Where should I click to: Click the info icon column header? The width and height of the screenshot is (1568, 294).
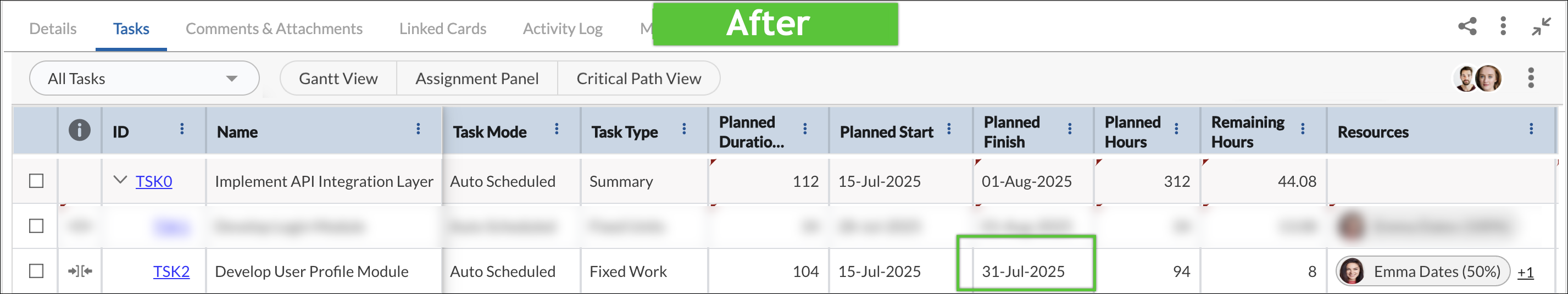80,130
